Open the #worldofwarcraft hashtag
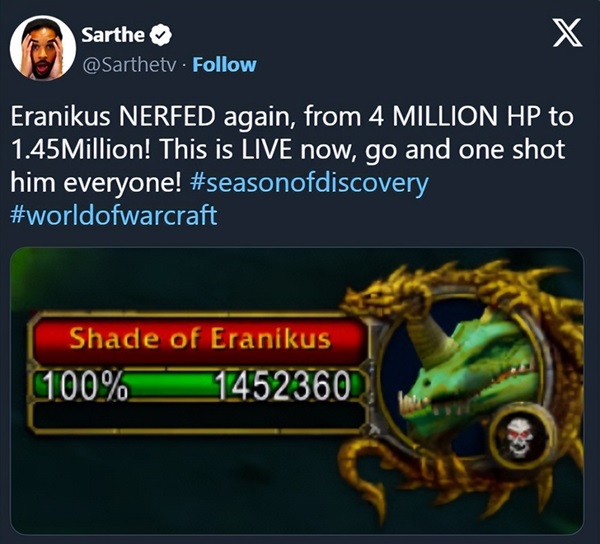600x544 pixels. (114, 215)
